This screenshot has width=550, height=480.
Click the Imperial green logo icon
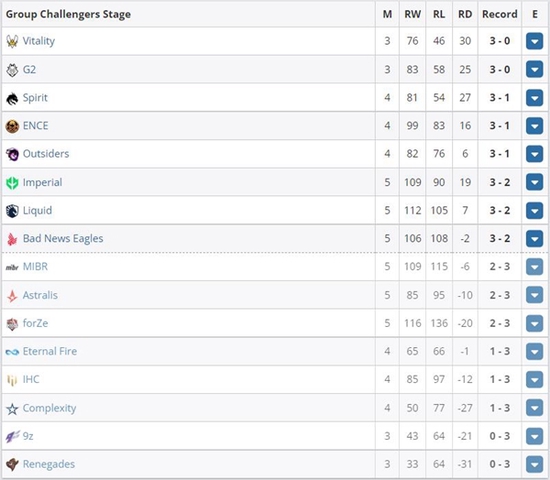[x=12, y=182]
